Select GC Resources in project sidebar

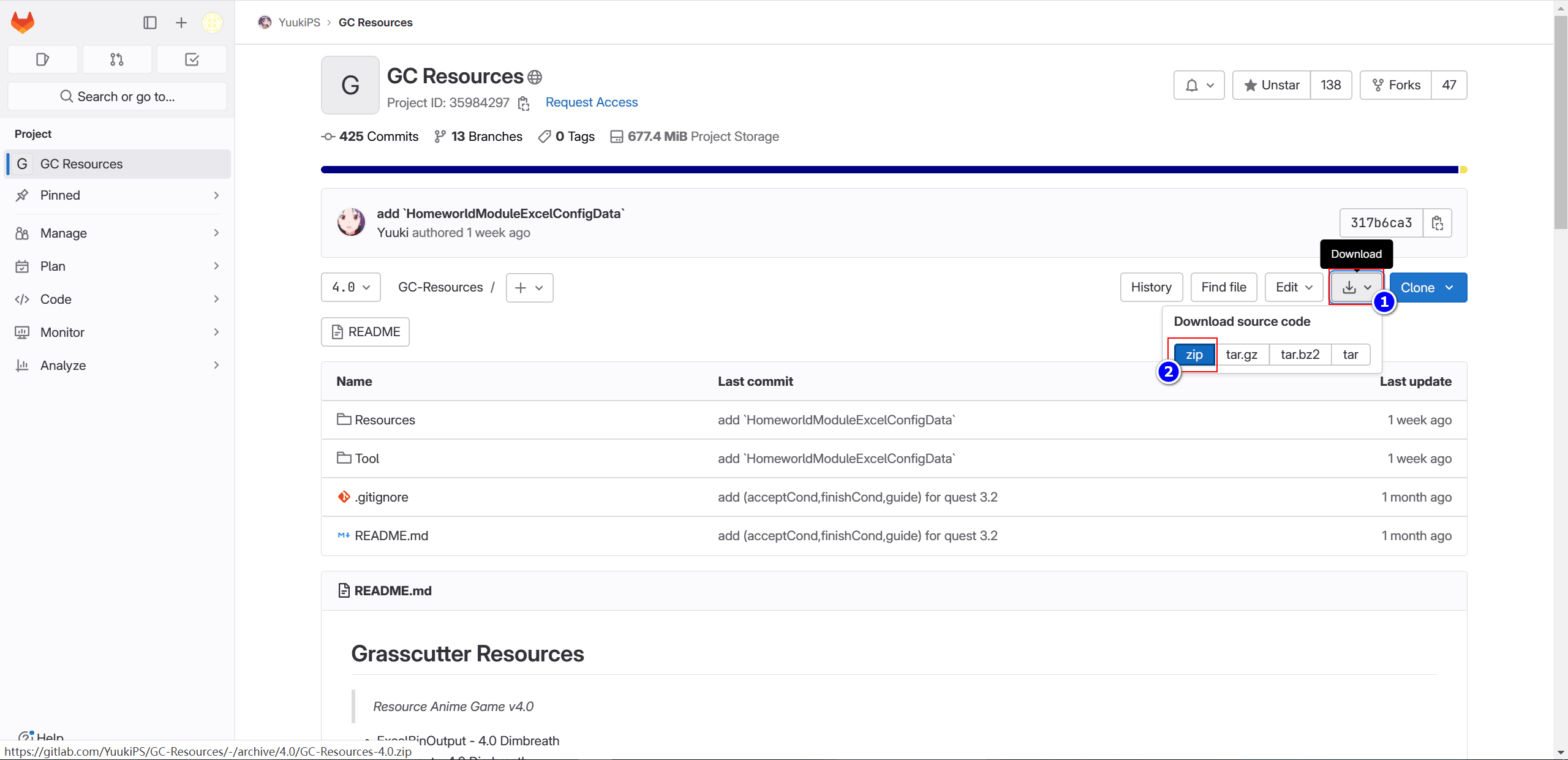pos(118,164)
